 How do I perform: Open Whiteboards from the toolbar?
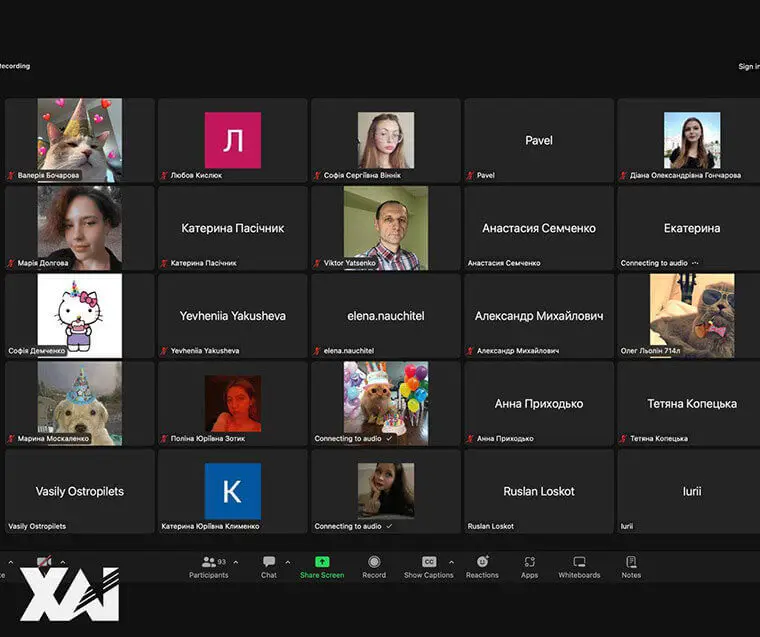579,565
